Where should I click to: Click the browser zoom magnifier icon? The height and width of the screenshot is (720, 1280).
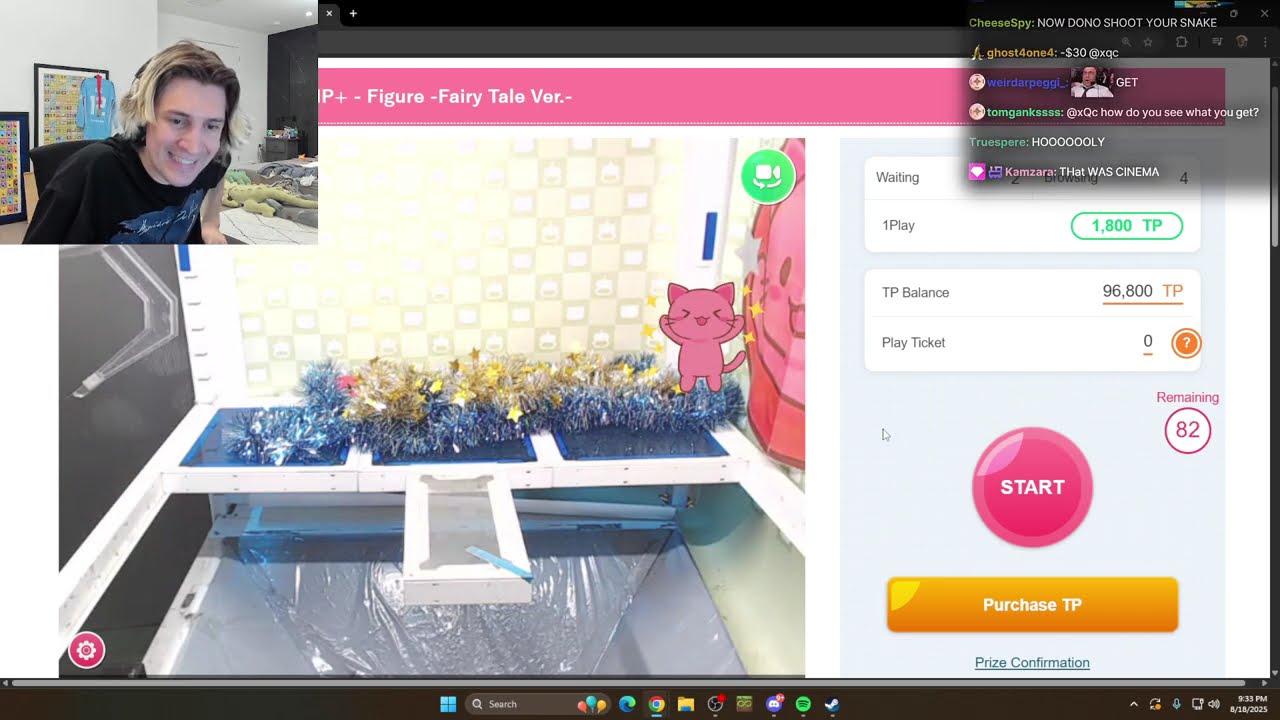tap(1126, 42)
